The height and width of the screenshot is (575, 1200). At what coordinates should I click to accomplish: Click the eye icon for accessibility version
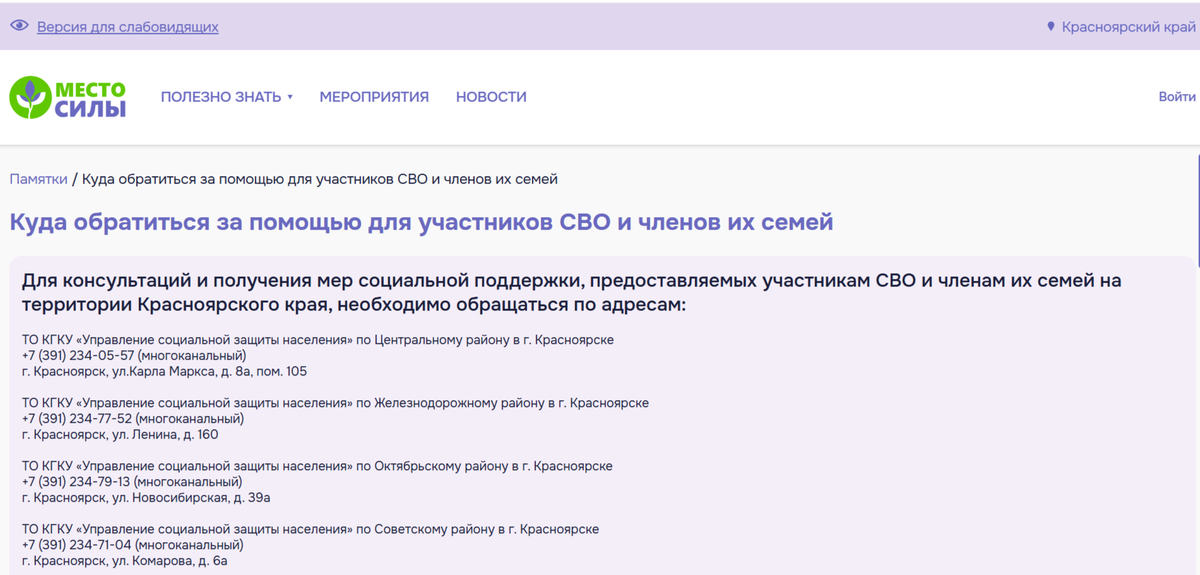pos(19,27)
